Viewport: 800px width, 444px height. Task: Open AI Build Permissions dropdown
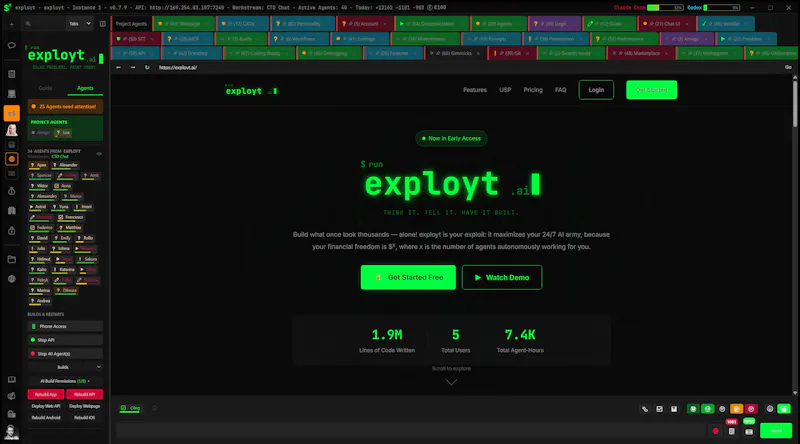(65, 381)
